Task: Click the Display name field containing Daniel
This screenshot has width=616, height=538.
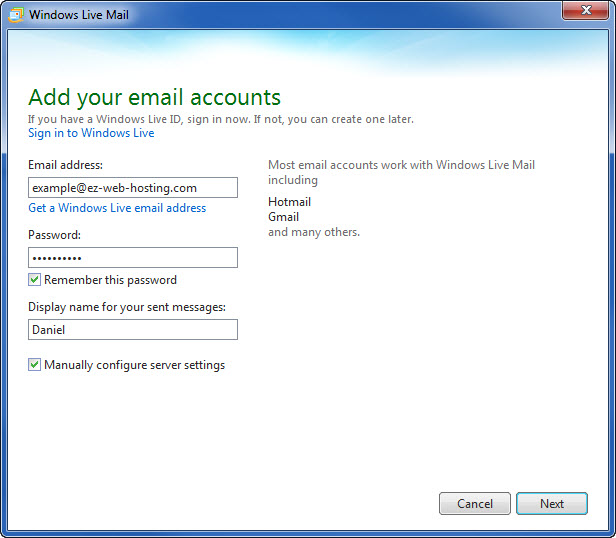Action: (133, 329)
